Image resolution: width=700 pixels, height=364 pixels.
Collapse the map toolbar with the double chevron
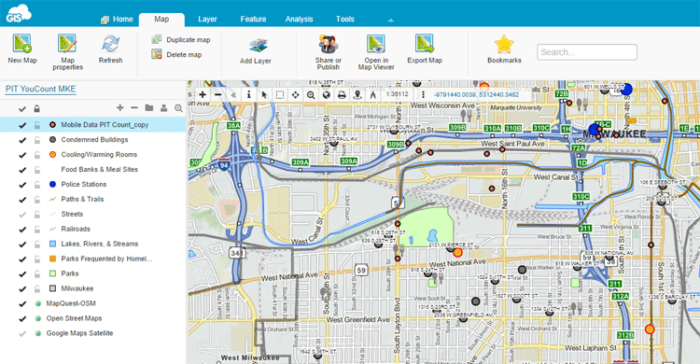coord(233,95)
